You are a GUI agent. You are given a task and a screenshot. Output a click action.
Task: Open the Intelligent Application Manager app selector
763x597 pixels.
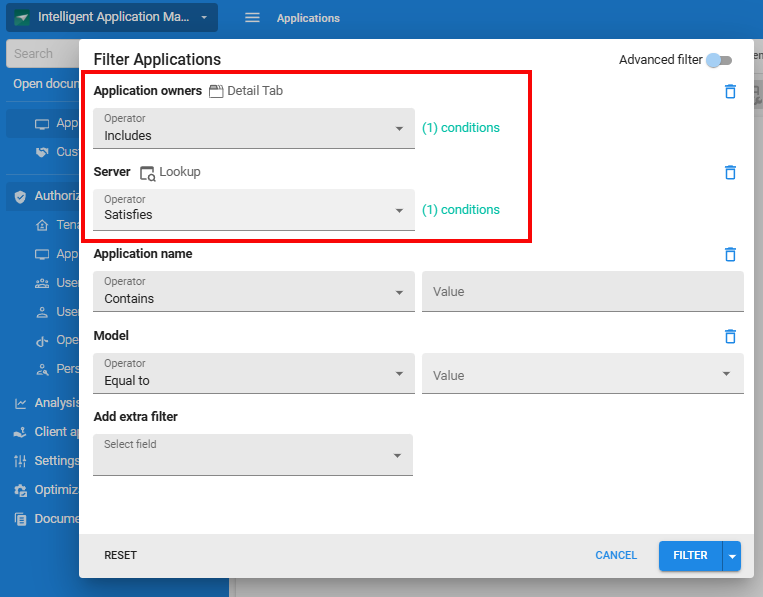coord(112,18)
